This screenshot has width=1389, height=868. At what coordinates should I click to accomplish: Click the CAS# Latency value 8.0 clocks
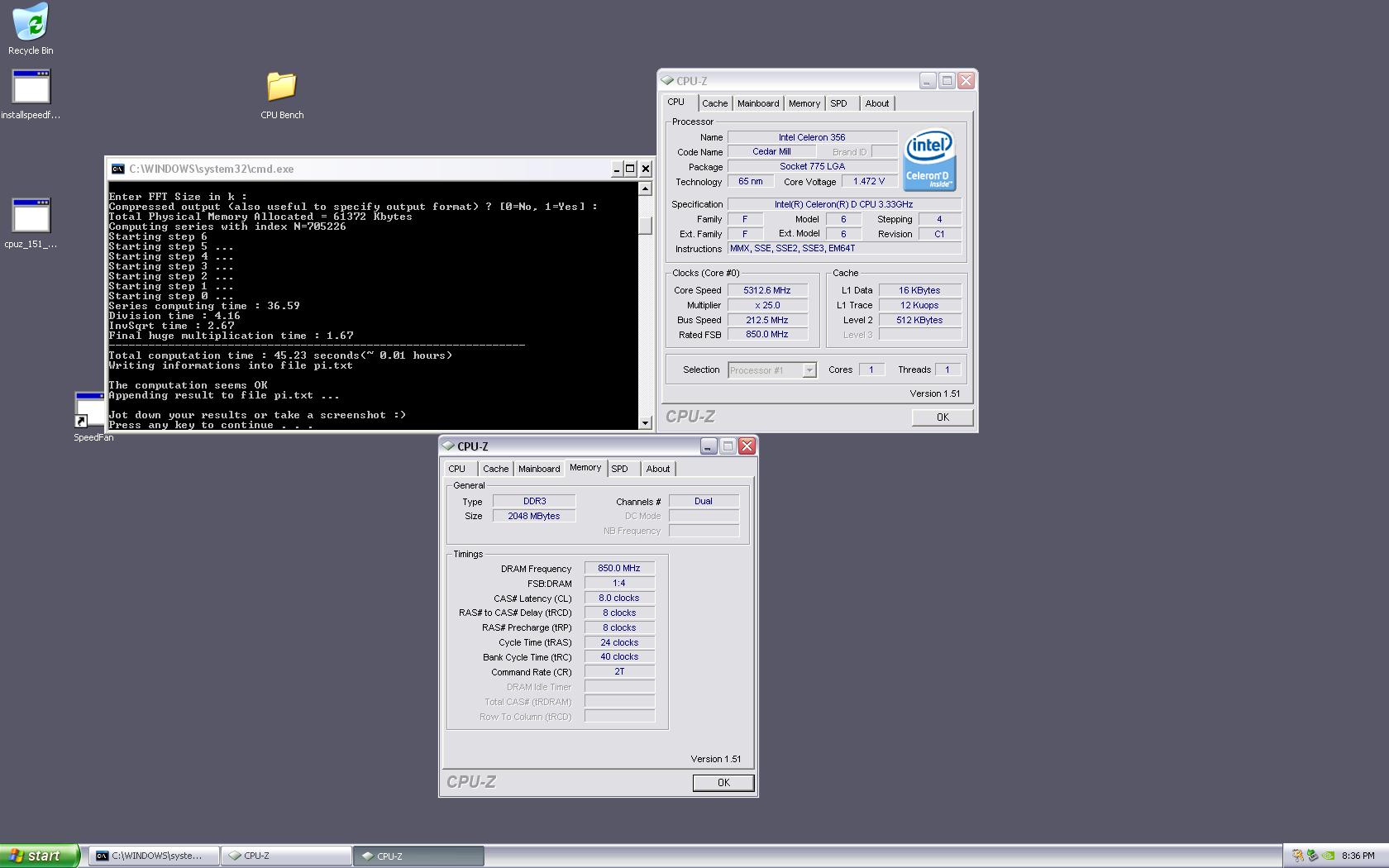coord(619,598)
